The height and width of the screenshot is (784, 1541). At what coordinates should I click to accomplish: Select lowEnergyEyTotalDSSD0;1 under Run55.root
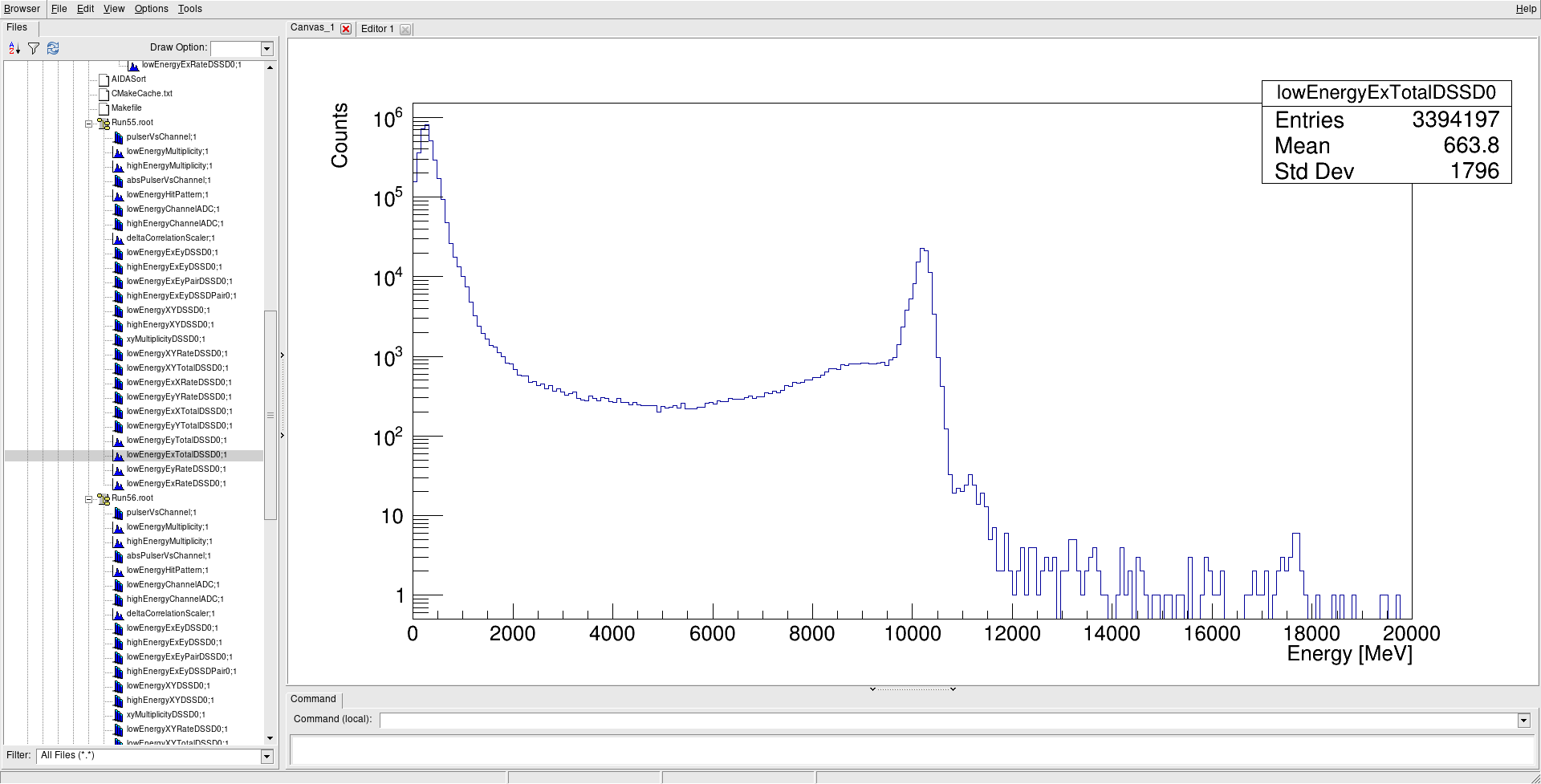click(177, 441)
